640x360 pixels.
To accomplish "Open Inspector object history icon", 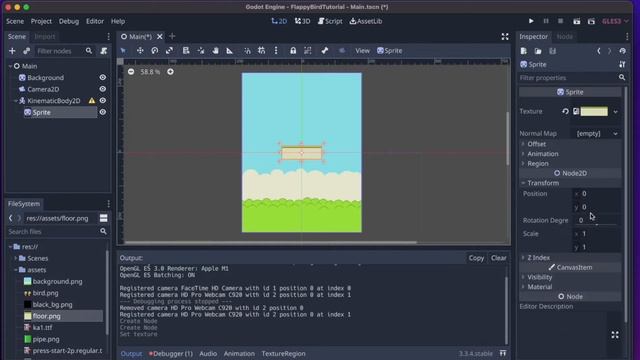I will 622,51.
